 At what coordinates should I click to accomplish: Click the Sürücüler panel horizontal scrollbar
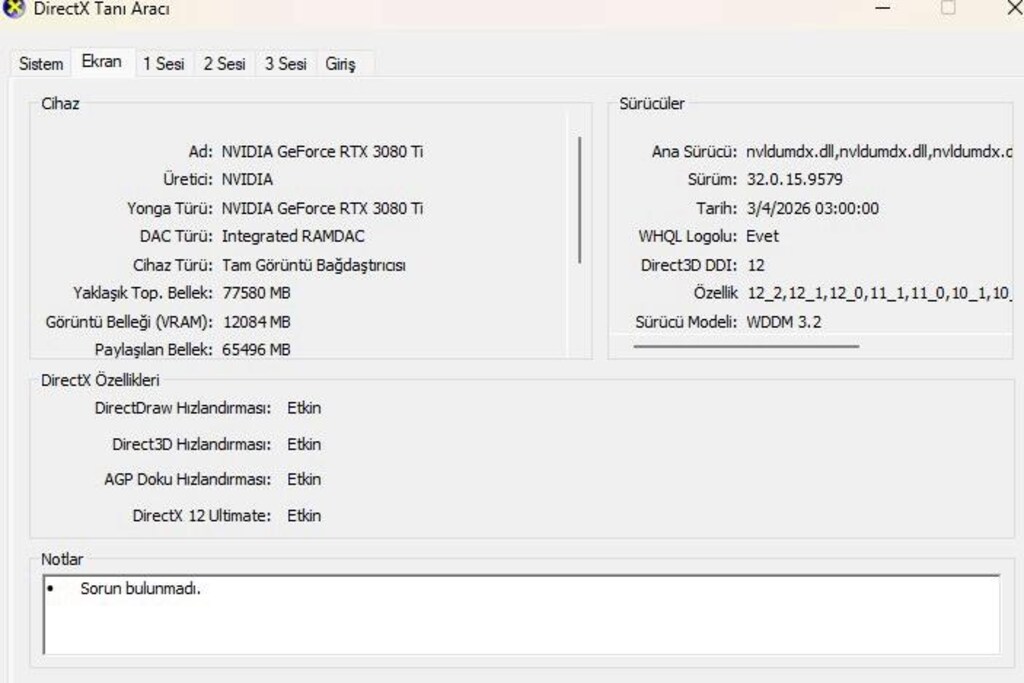tap(746, 346)
